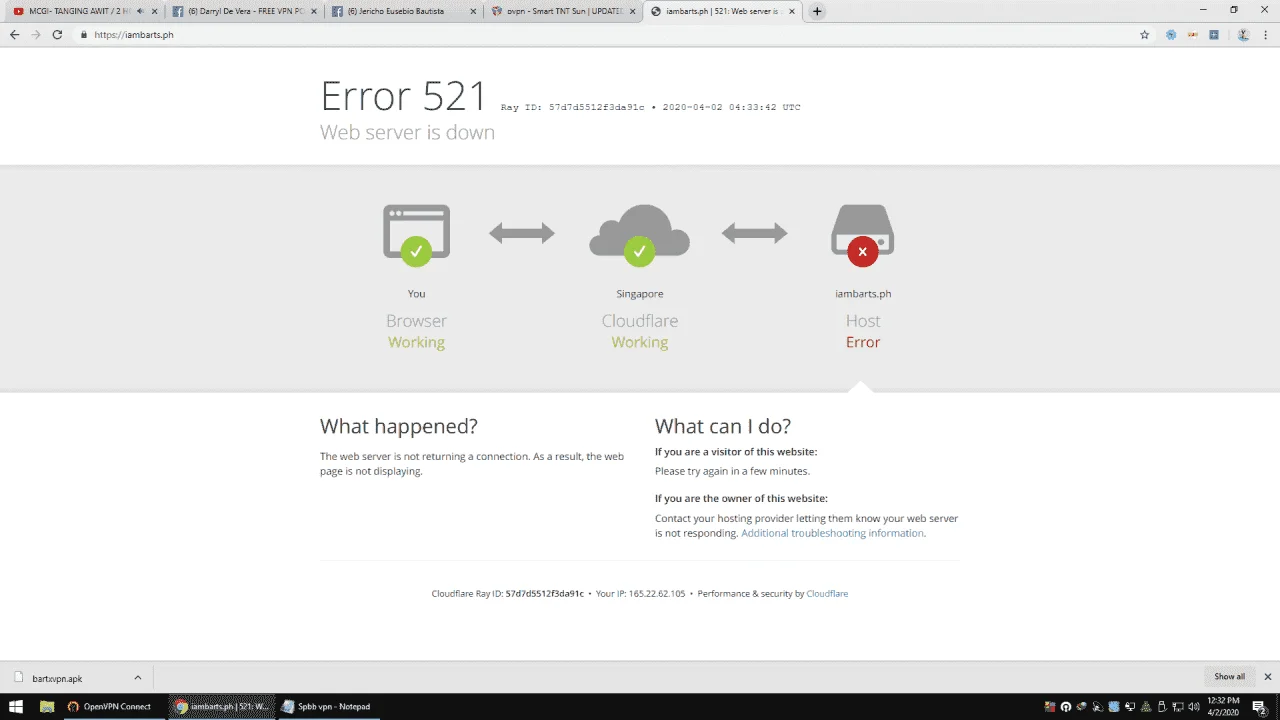This screenshot has height=720, width=1280.
Task: Open downloaded bart.vpn.apk file
Action: [x=57, y=678]
